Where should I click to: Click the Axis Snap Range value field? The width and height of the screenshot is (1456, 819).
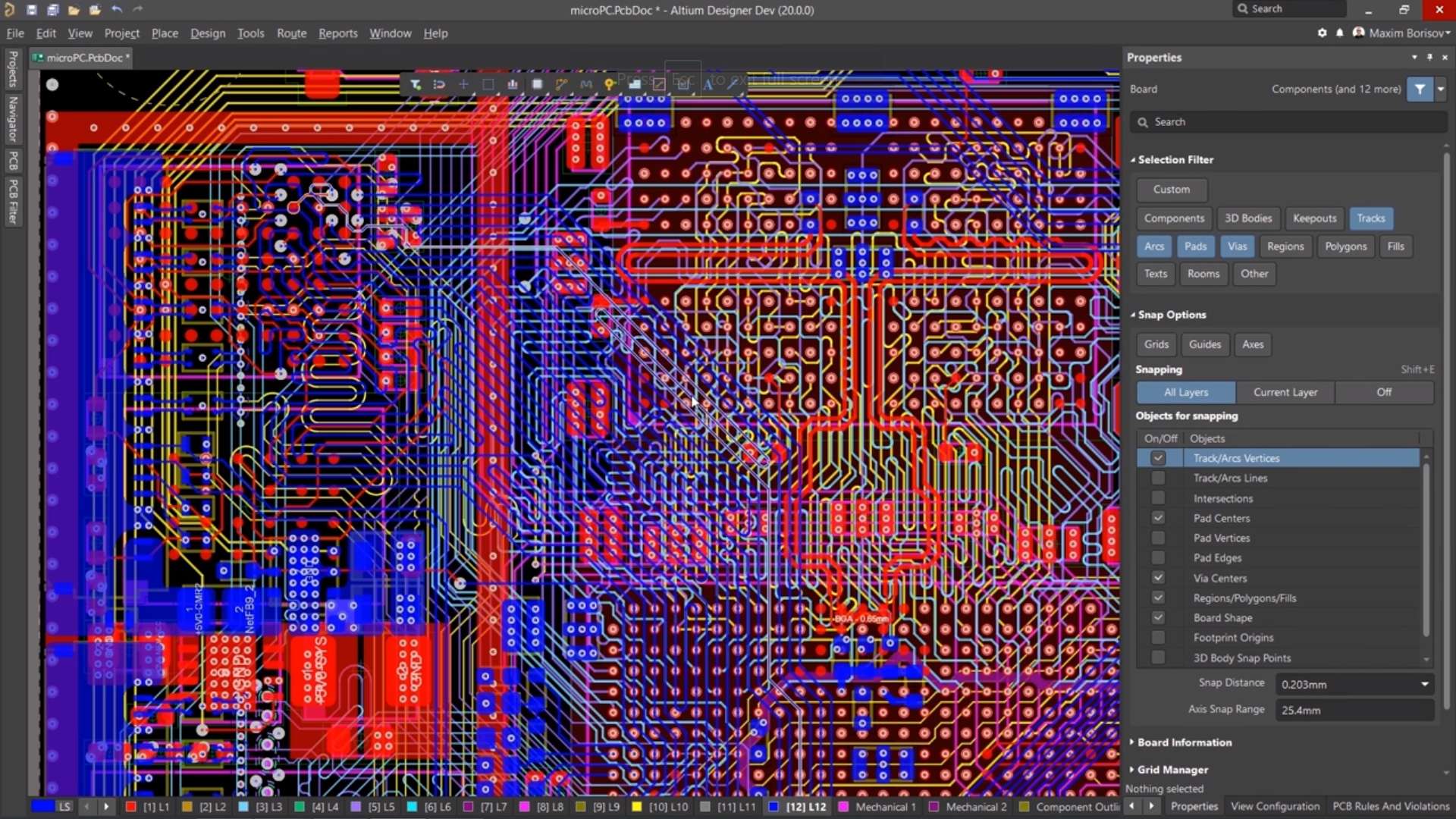coord(1354,710)
